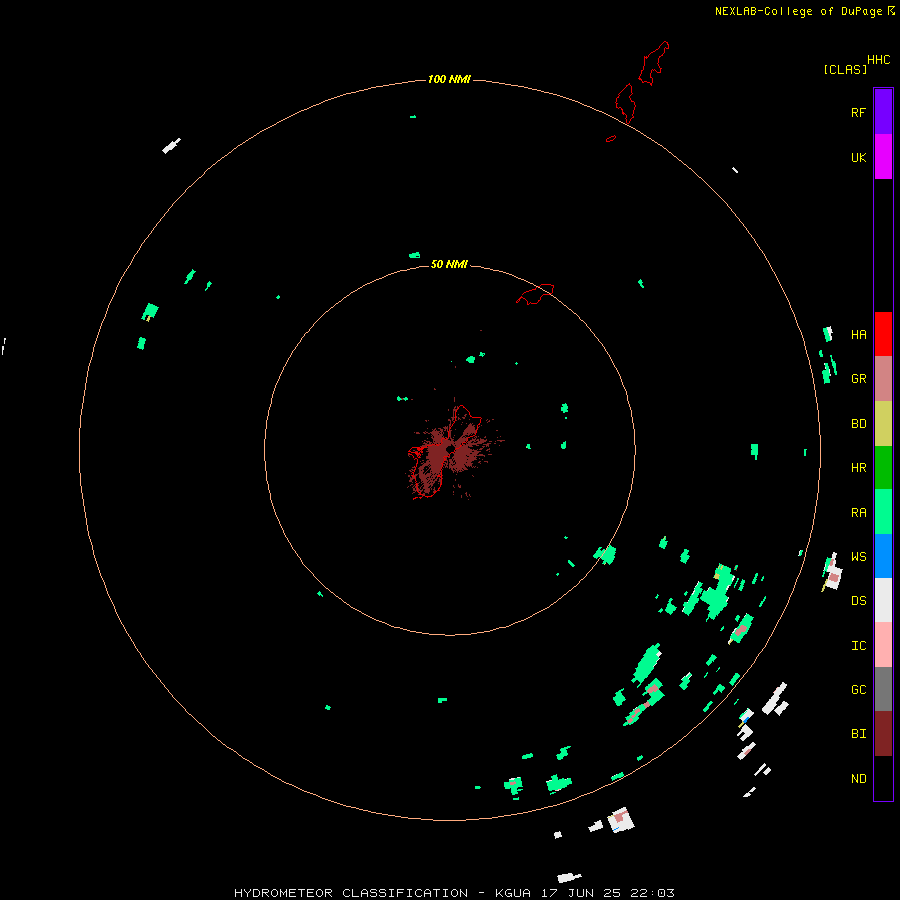The width and height of the screenshot is (900, 900).
Task: Click the 22:03 timestamp
Action: tap(652, 893)
